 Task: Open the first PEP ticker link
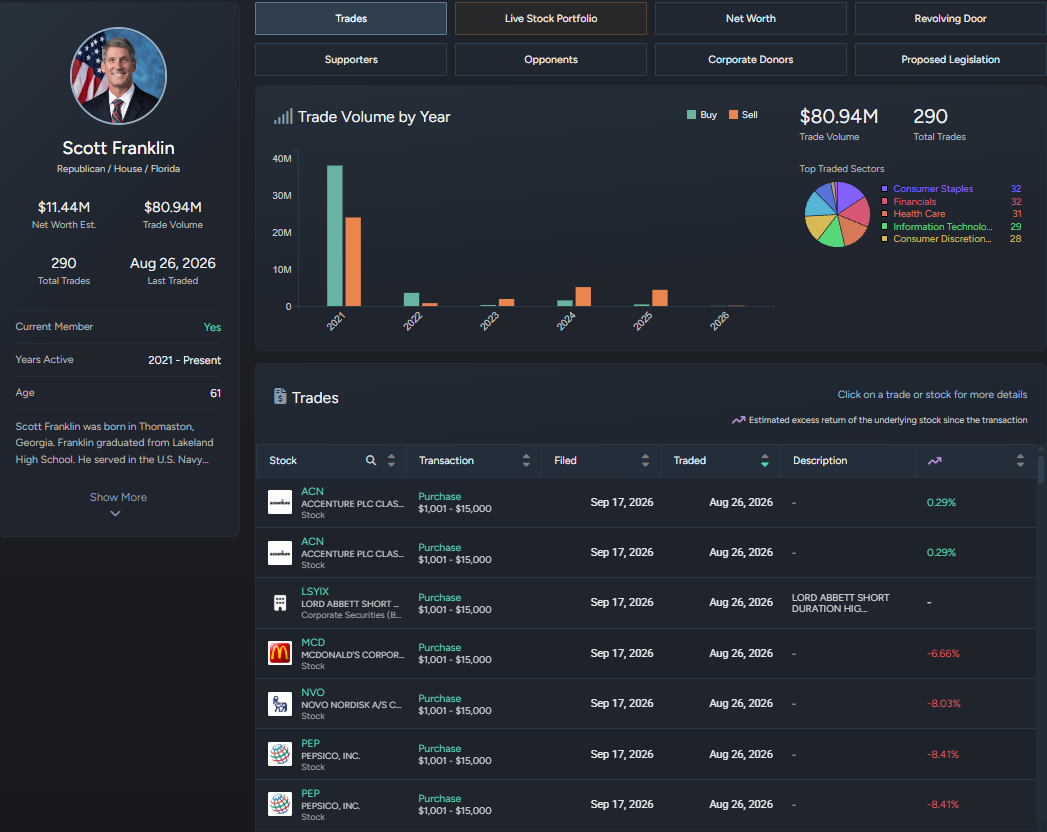tap(310, 743)
